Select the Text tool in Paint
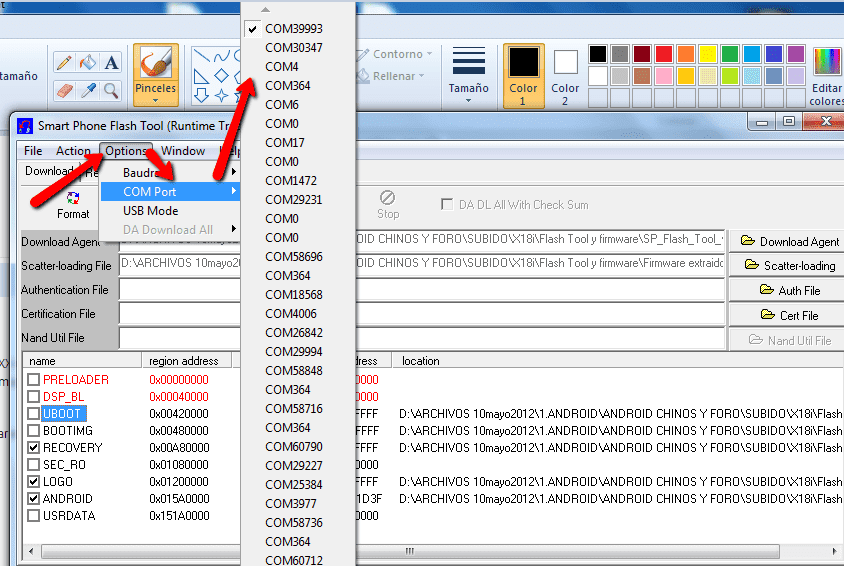This screenshot has height=566, width=844. point(111,62)
